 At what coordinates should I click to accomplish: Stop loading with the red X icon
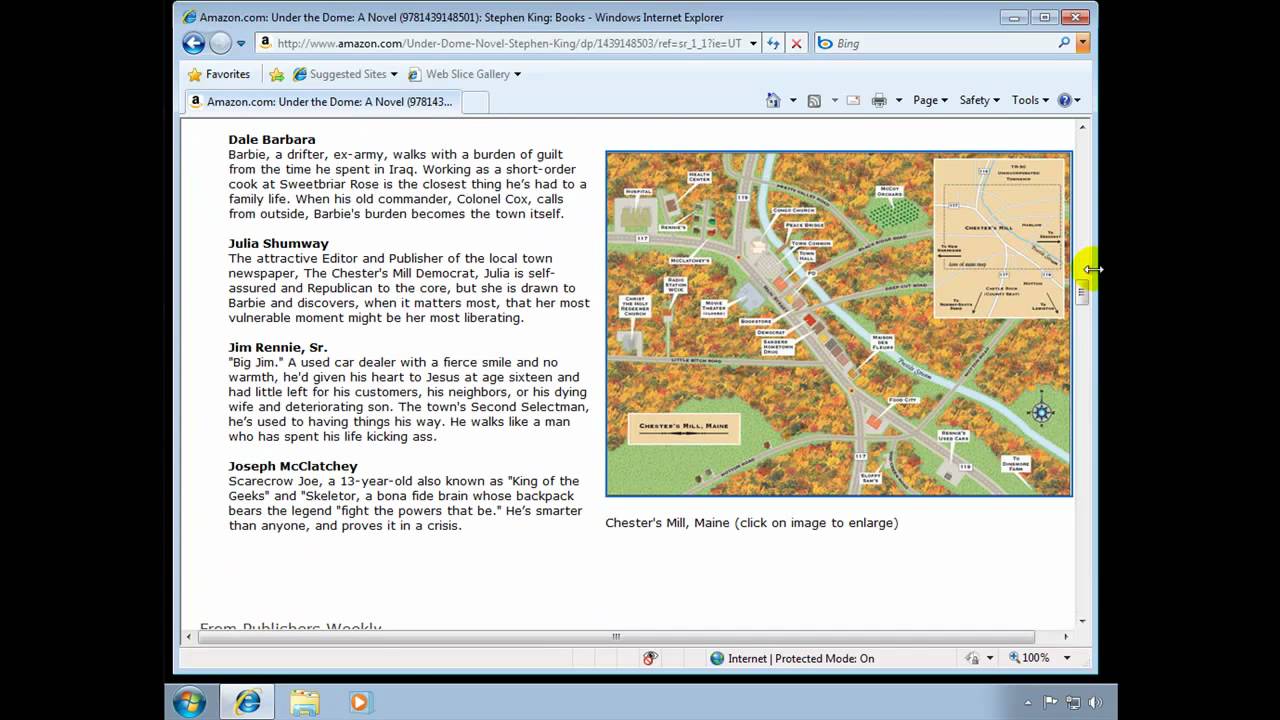pos(797,43)
